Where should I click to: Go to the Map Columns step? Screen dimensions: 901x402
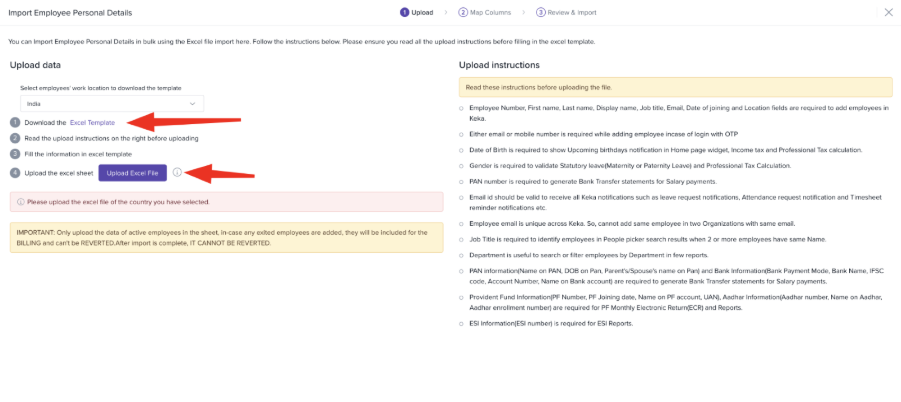click(x=492, y=13)
